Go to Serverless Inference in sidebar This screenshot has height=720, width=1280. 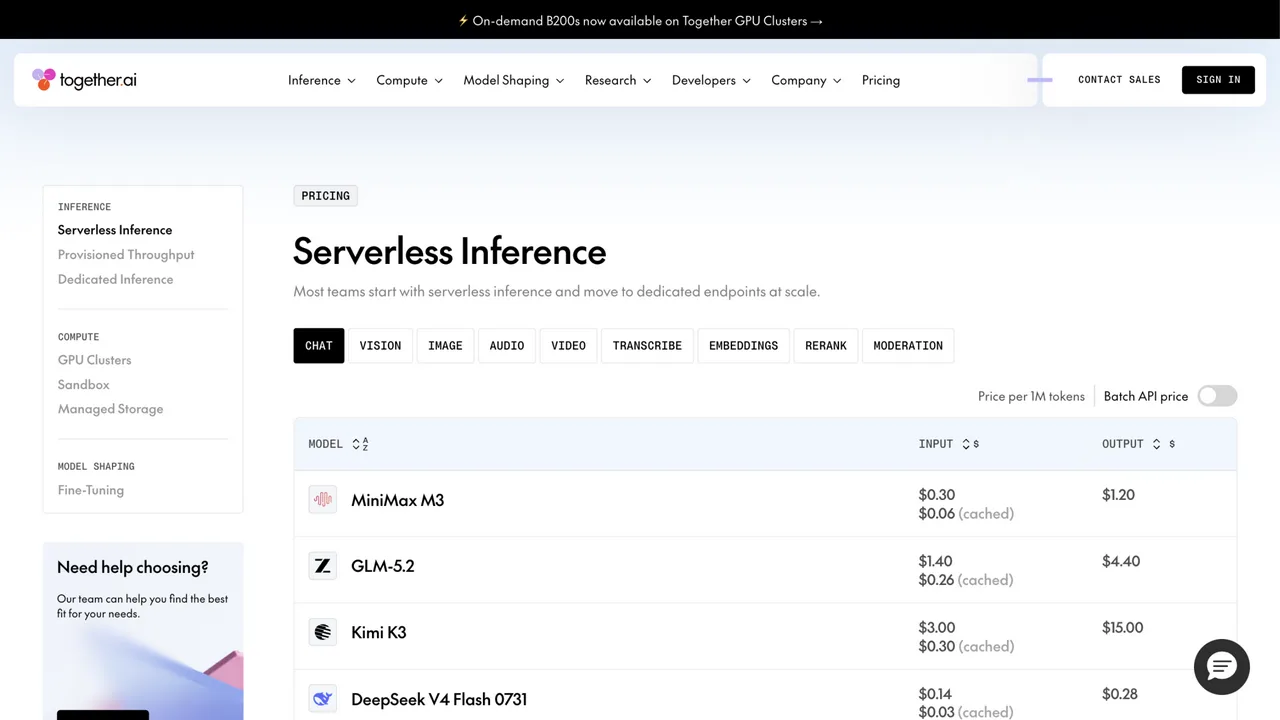115,230
